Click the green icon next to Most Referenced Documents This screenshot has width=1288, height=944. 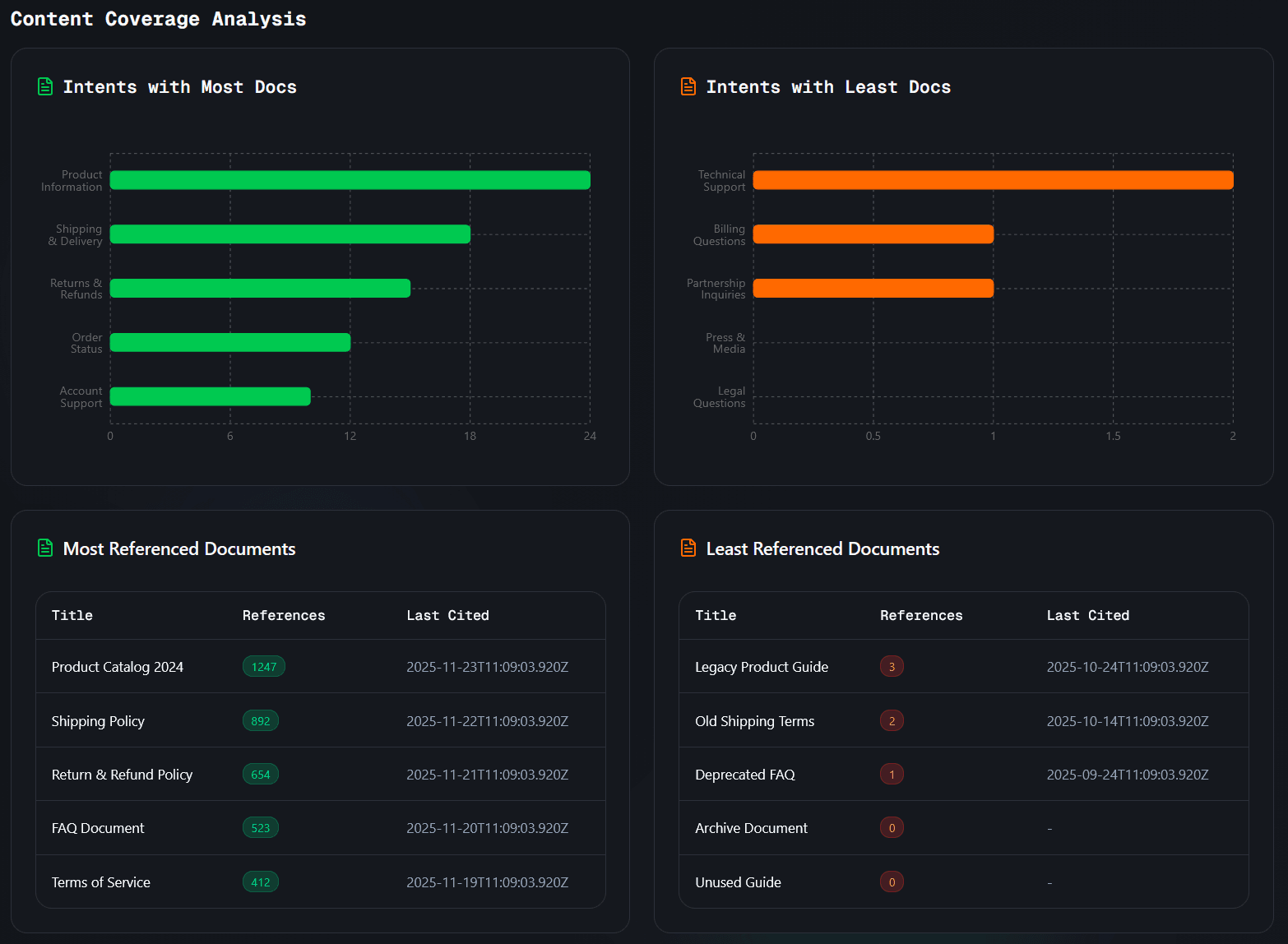[x=45, y=548]
